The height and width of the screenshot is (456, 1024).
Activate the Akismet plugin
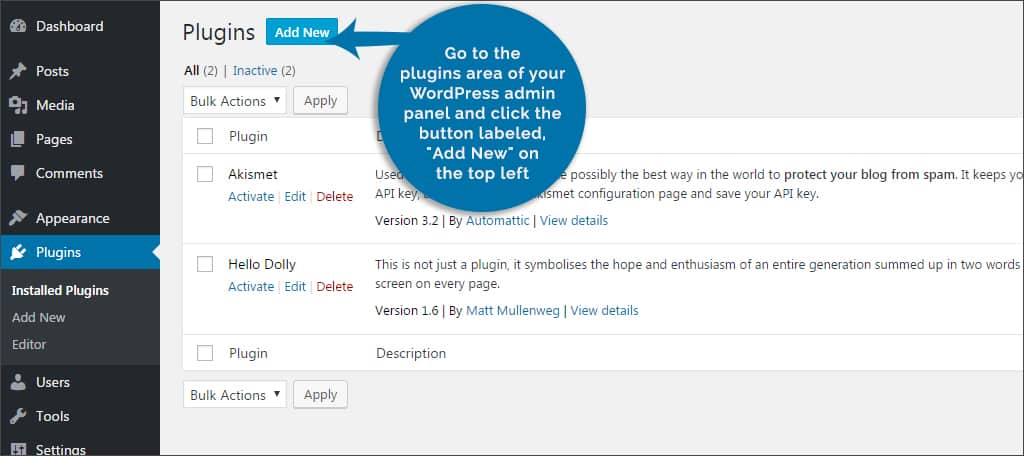(251, 197)
